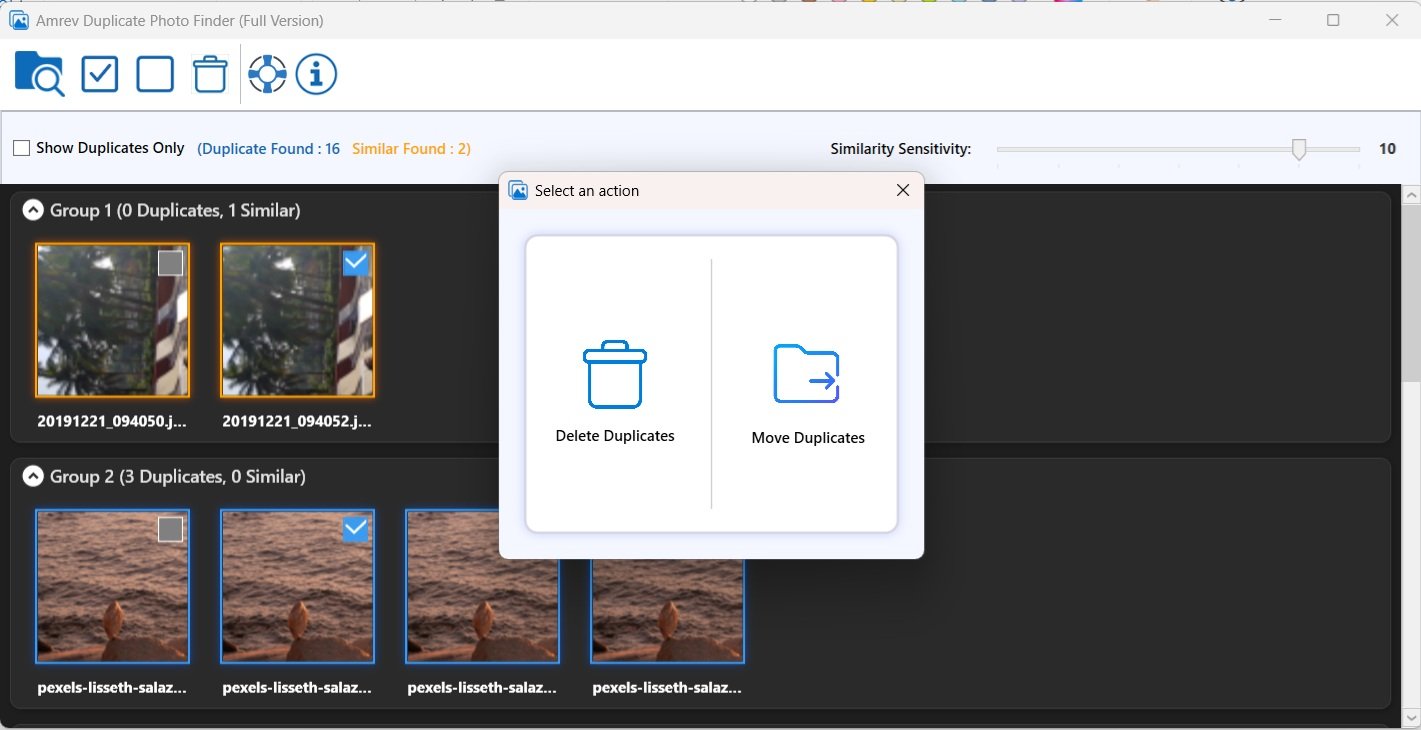Collapse Group 2 using its chevron
Viewport: 1421px width, 730px height.
[x=33, y=476]
